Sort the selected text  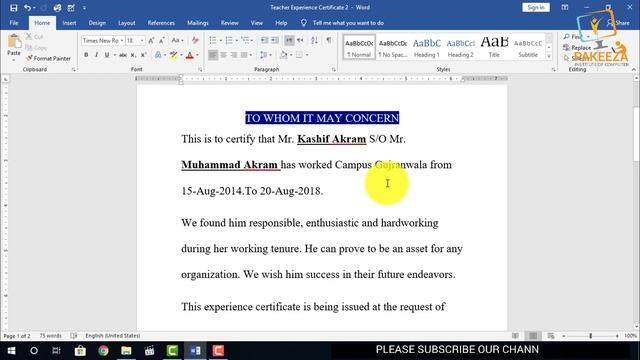(314, 40)
